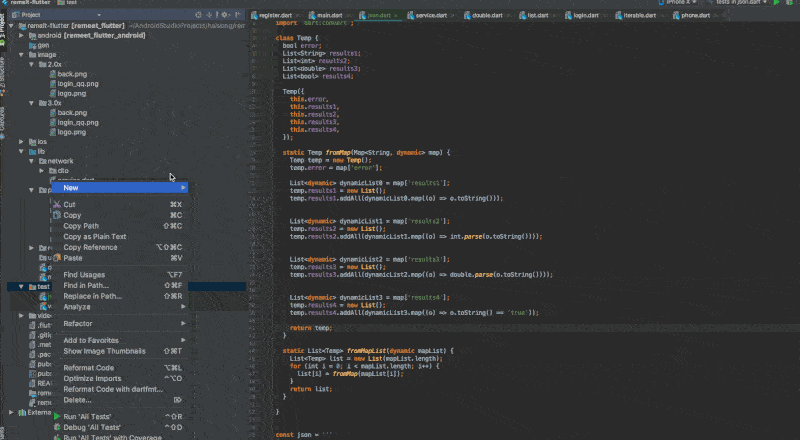Click the Copy icon in context menu
The image size is (800, 440).
pos(55,215)
